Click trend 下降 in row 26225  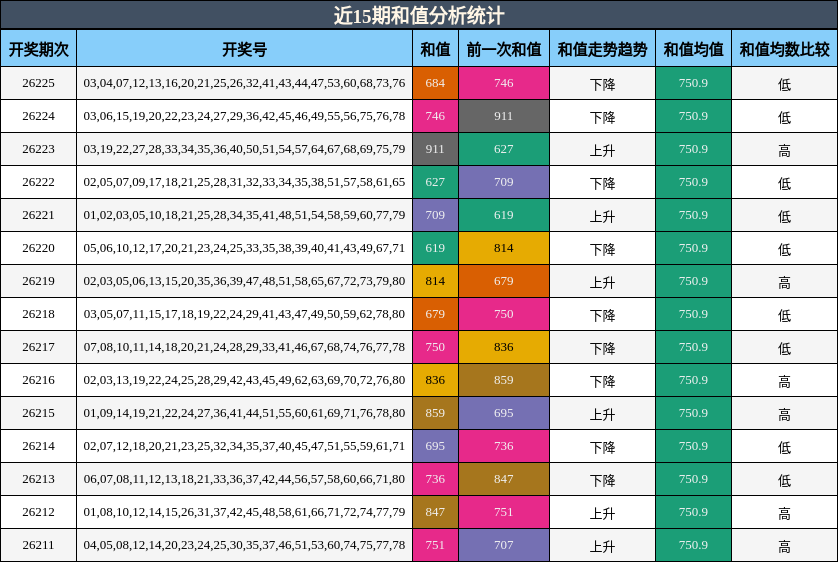602,84
